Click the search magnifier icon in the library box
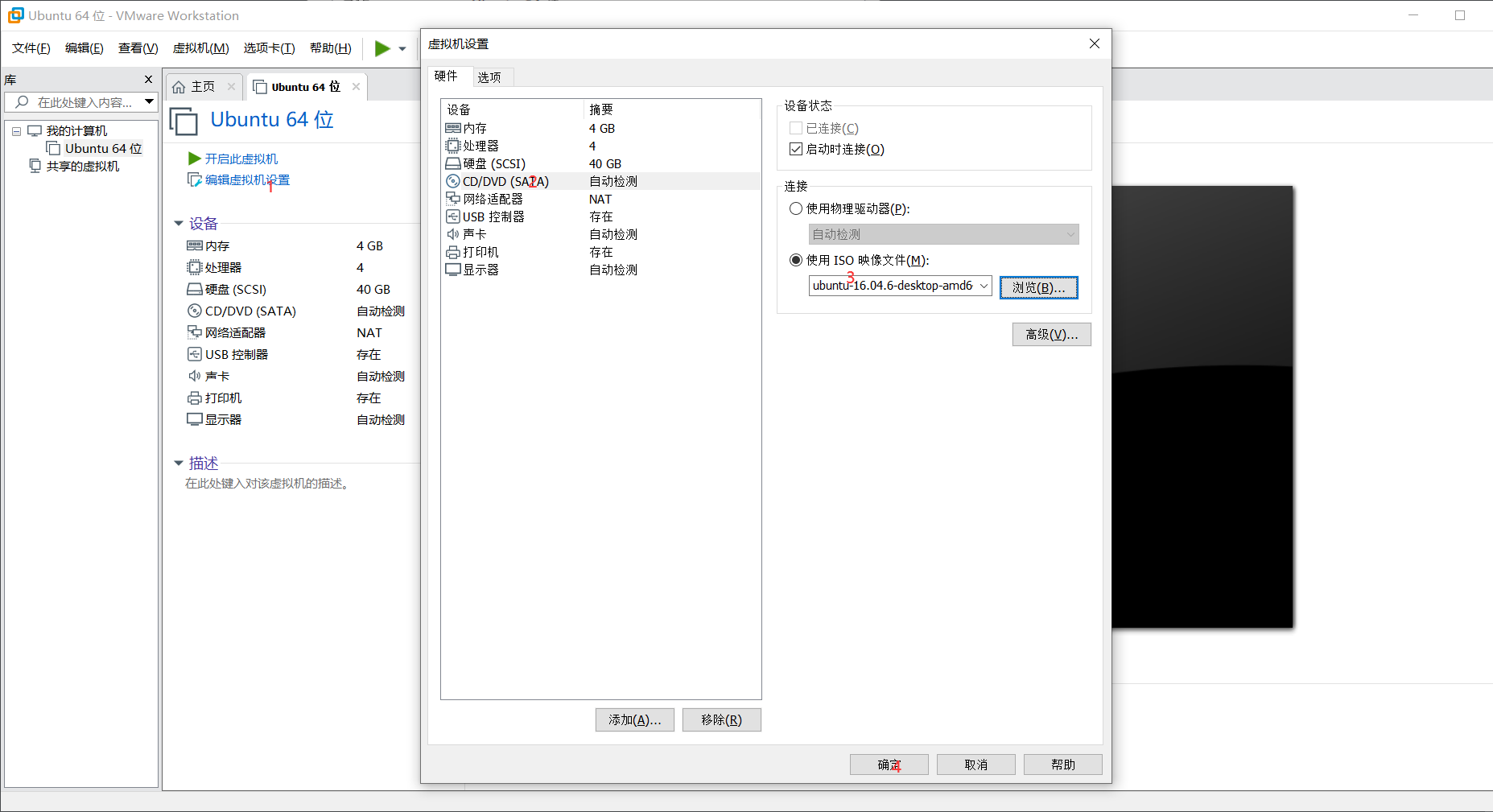This screenshot has width=1493, height=812. 22,102
